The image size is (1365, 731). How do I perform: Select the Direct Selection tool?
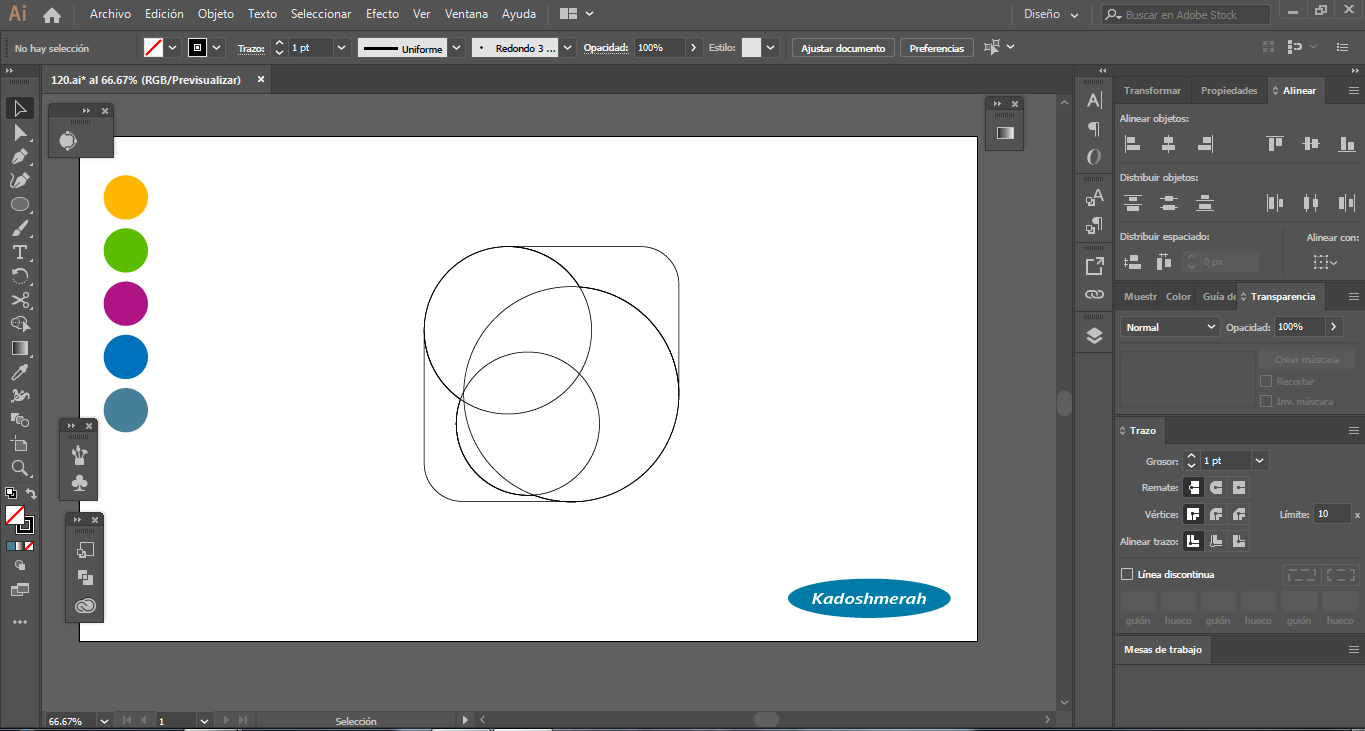19,132
